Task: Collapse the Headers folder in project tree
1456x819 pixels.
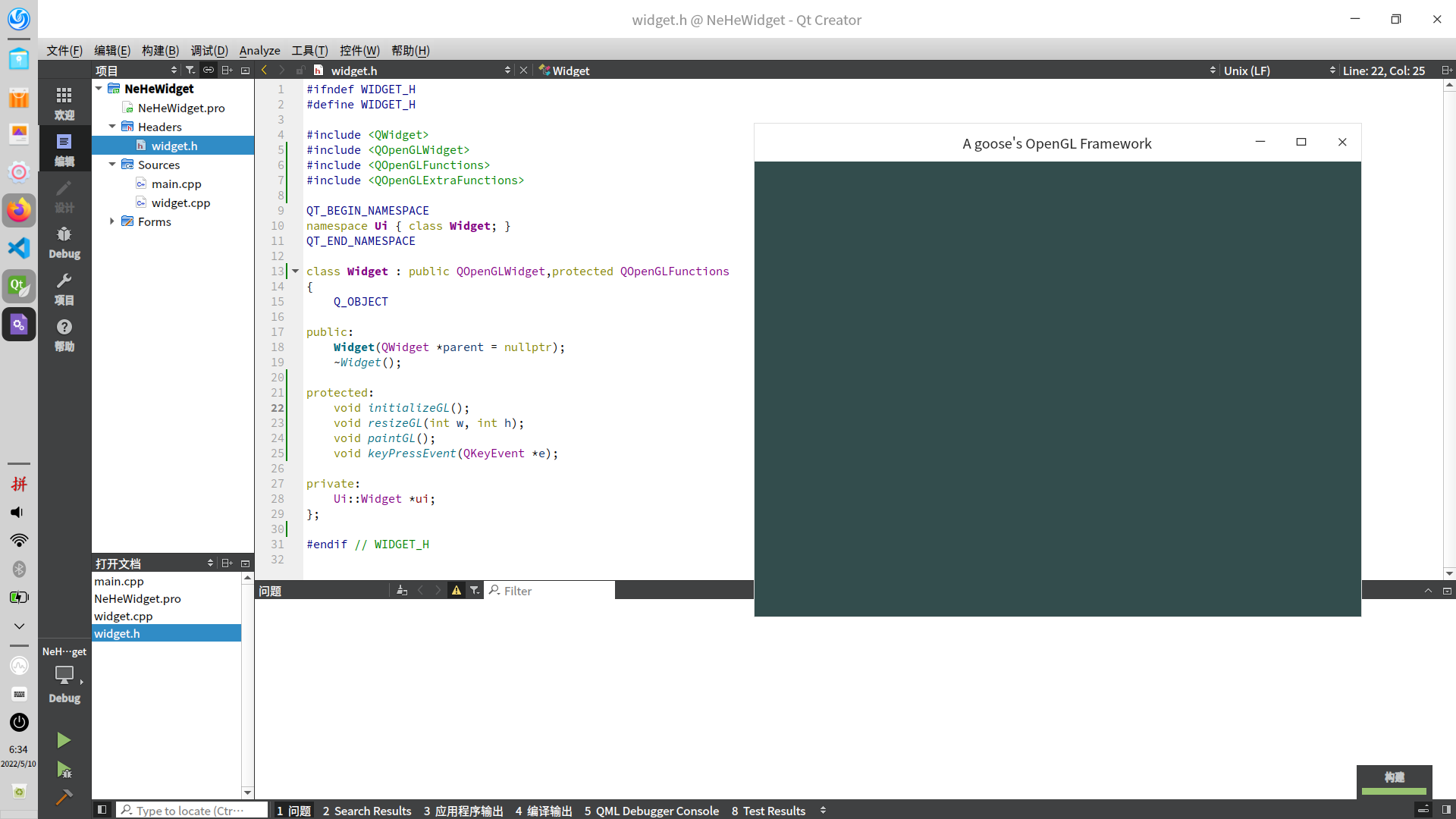Action: (112, 127)
